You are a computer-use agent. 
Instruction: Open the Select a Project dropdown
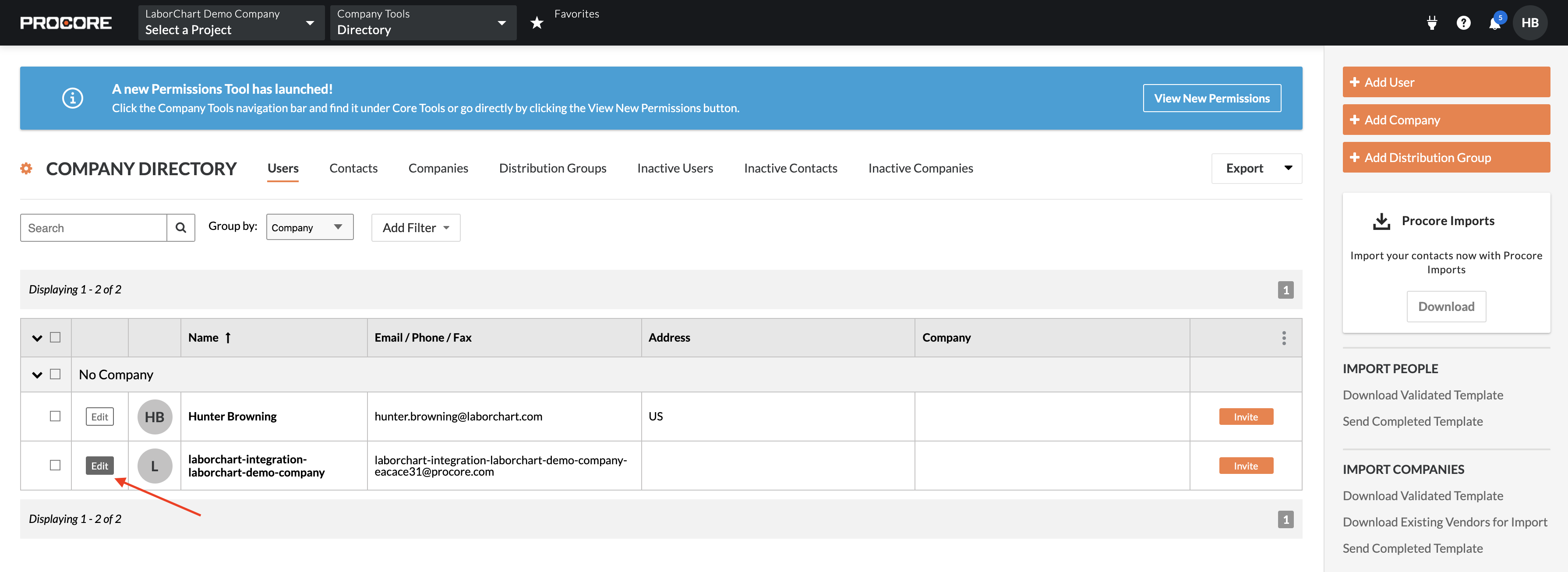pyautogui.click(x=231, y=22)
